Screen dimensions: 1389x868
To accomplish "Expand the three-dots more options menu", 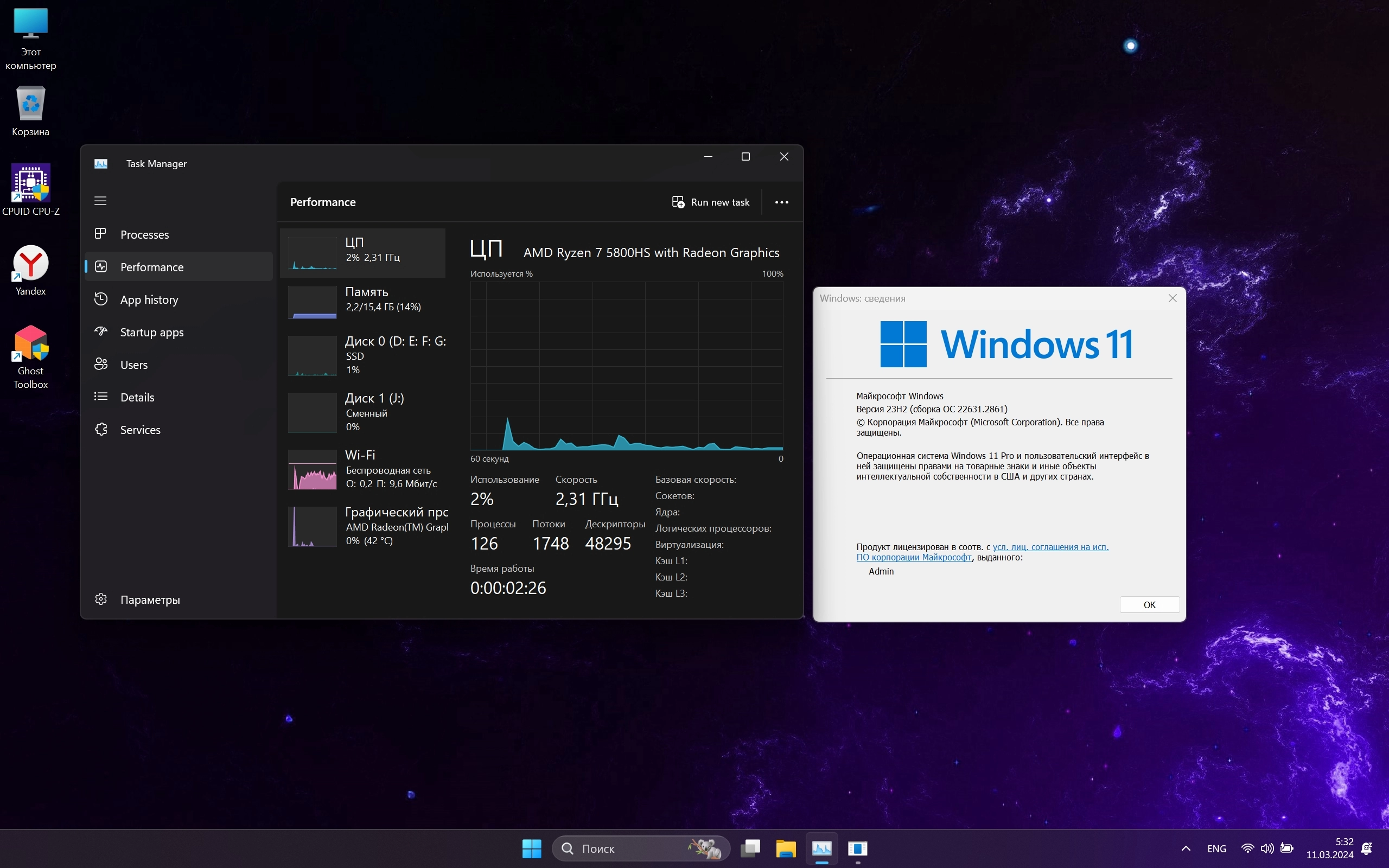I will [781, 202].
